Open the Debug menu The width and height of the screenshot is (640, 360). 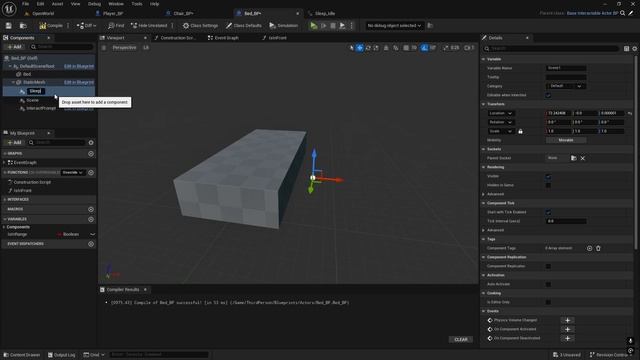click(x=94, y=4)
